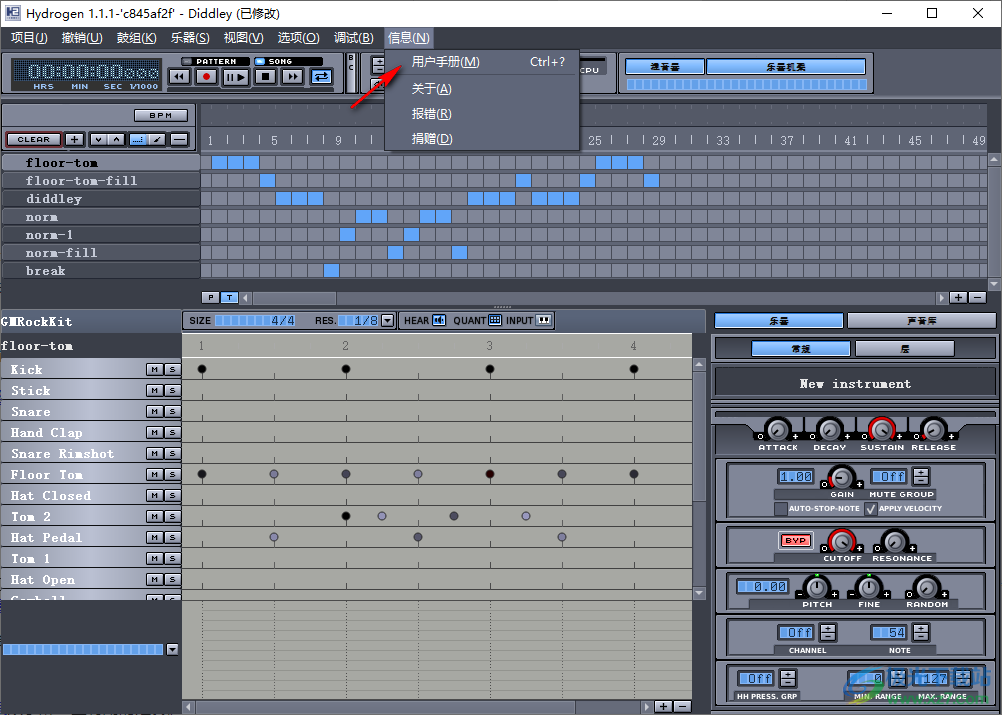
Task: Click the CLEAR button
Action: (34, 139)
